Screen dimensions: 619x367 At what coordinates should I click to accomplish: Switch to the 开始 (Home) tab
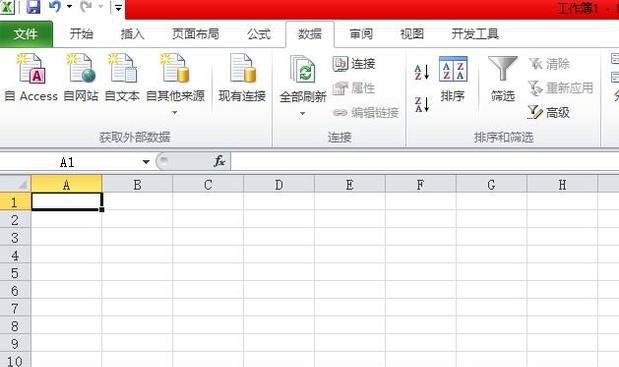point(81,34)
